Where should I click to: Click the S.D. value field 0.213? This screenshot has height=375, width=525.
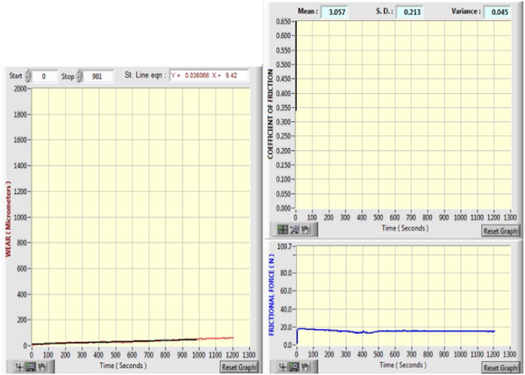point(409,12)
